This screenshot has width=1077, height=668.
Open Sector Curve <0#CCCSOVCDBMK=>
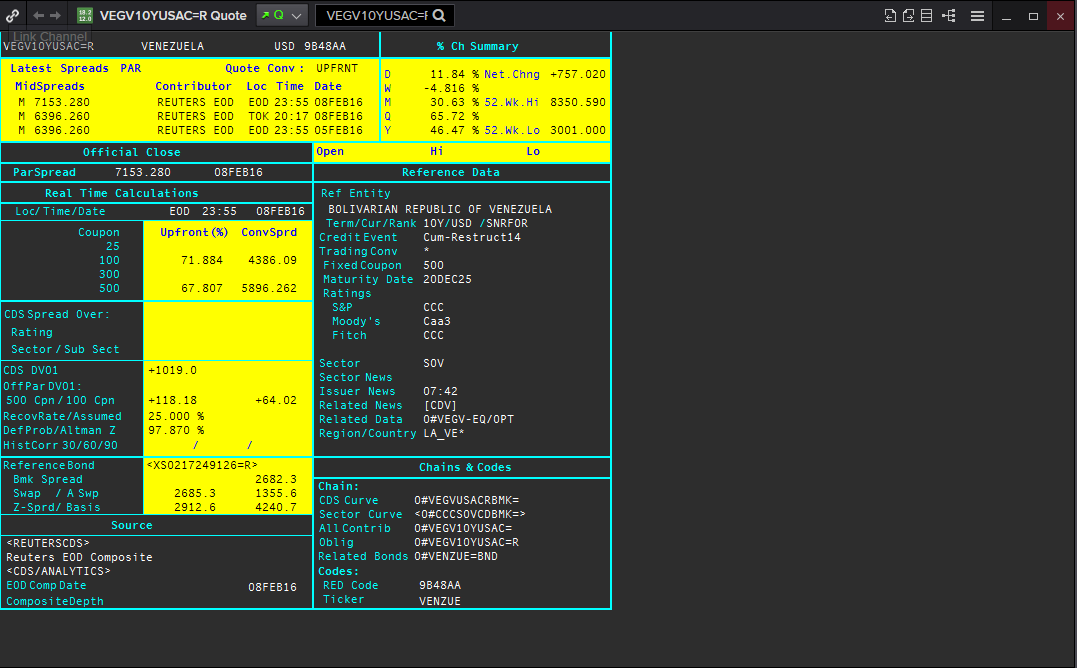(x=470, y=514)
